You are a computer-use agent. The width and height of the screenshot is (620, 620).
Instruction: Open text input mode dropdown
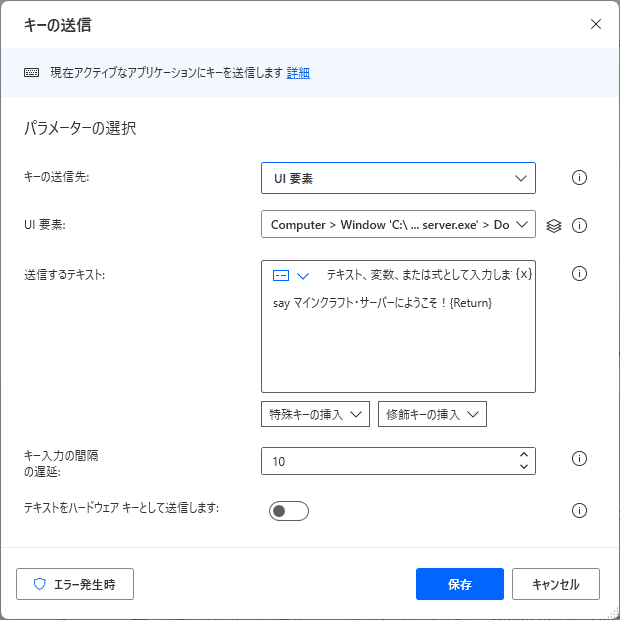[x=303, y=276]
